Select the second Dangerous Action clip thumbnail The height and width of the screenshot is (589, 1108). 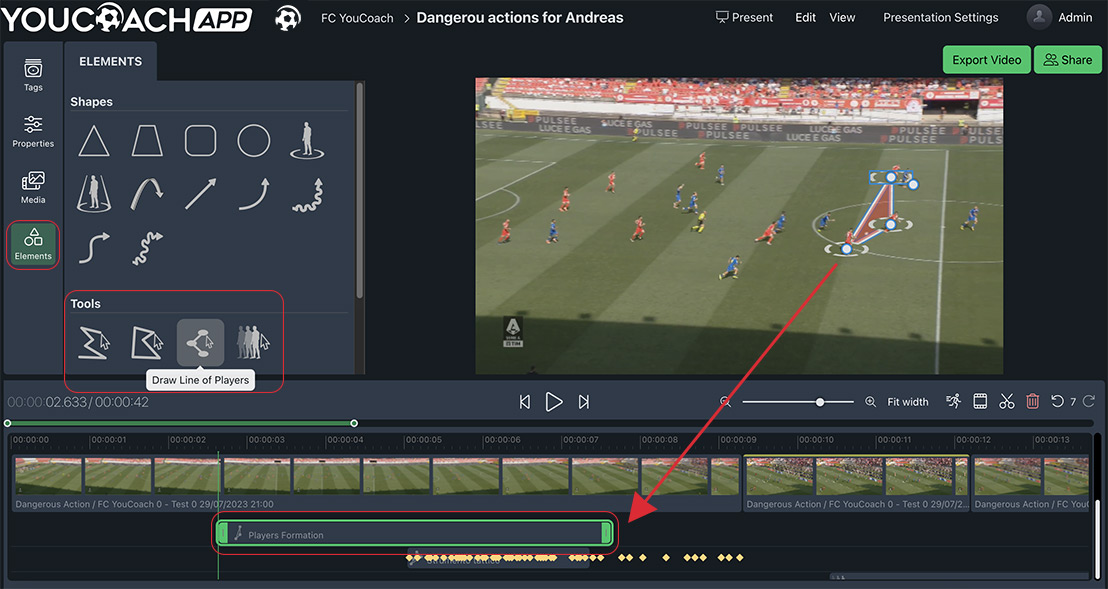coord(856,482)
